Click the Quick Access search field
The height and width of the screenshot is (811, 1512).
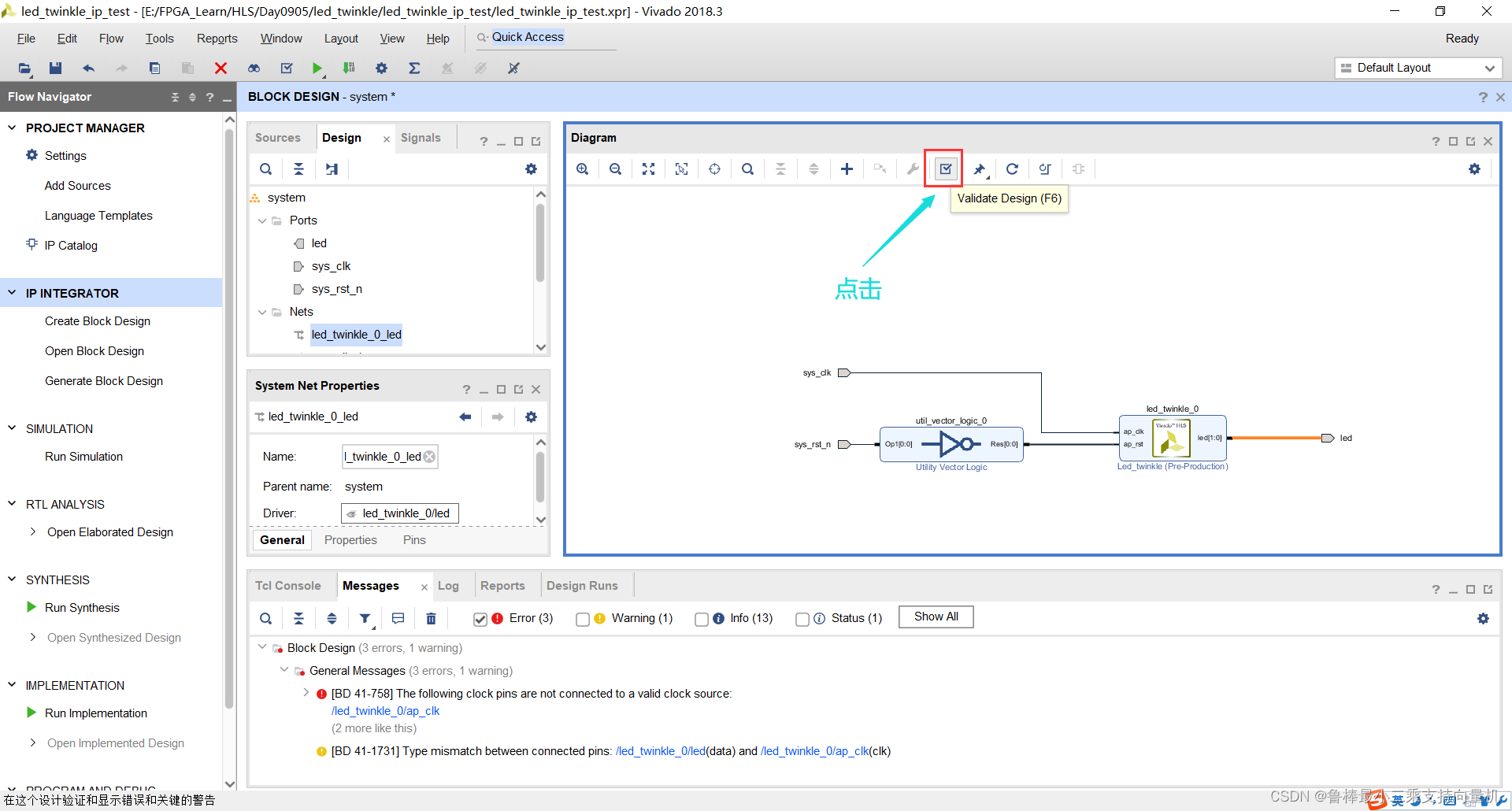coord(546,37)
